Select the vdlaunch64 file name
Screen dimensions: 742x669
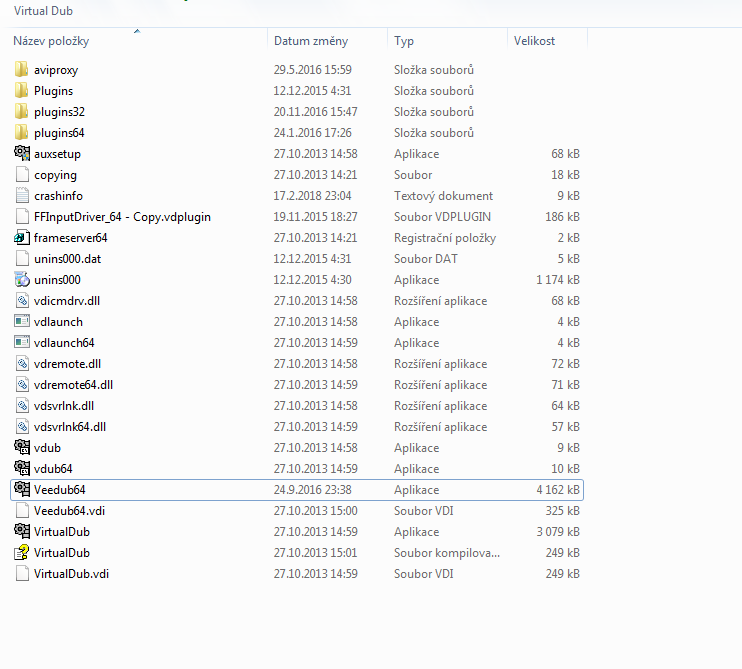(64, 343)
